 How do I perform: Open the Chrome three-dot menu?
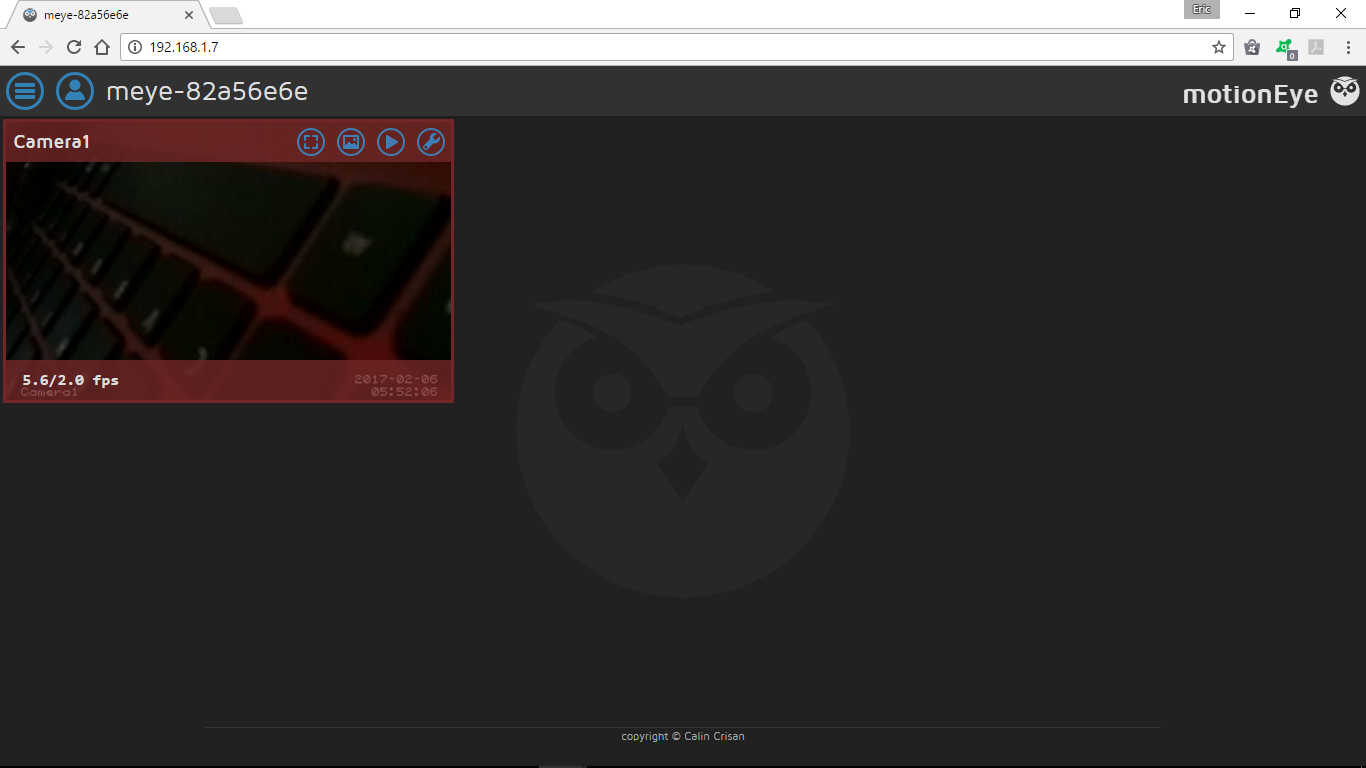[x=1350, y=46]
